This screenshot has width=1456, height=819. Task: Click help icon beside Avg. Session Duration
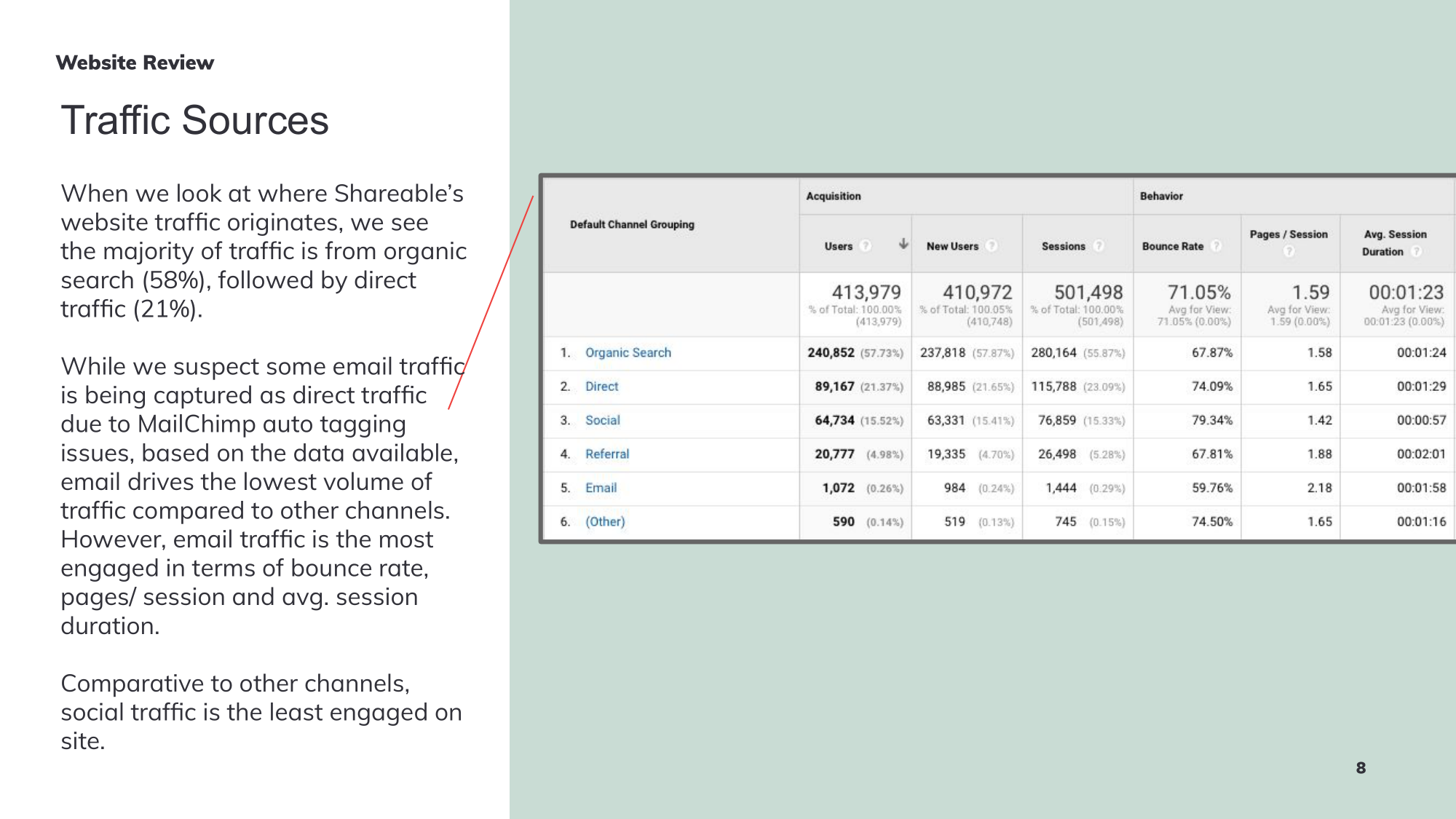(x=1416, y=252)
